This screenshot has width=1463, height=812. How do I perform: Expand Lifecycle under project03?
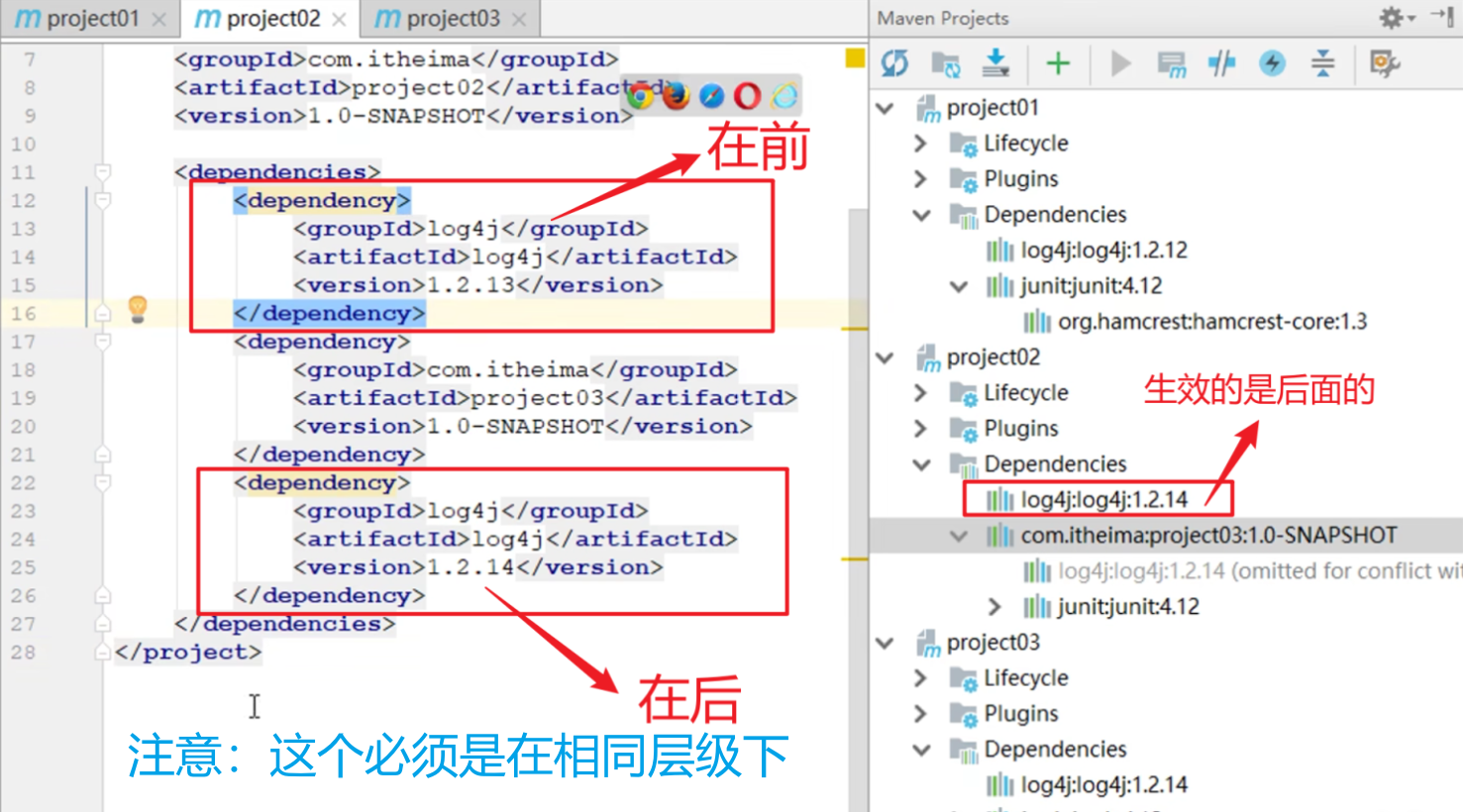coord(921,678)
